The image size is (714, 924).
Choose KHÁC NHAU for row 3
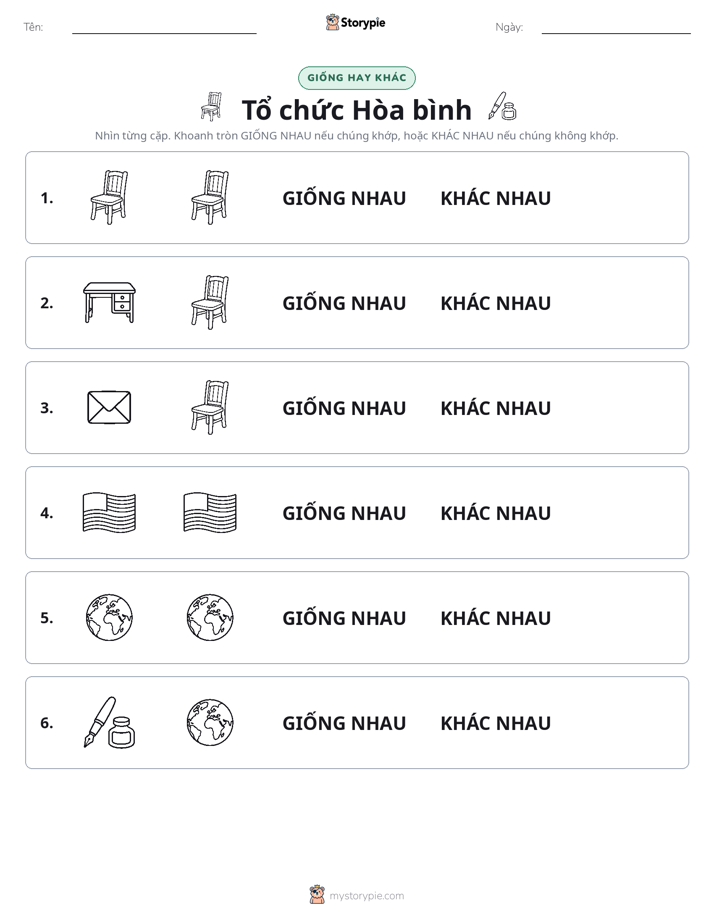click(x=495, y=408)
